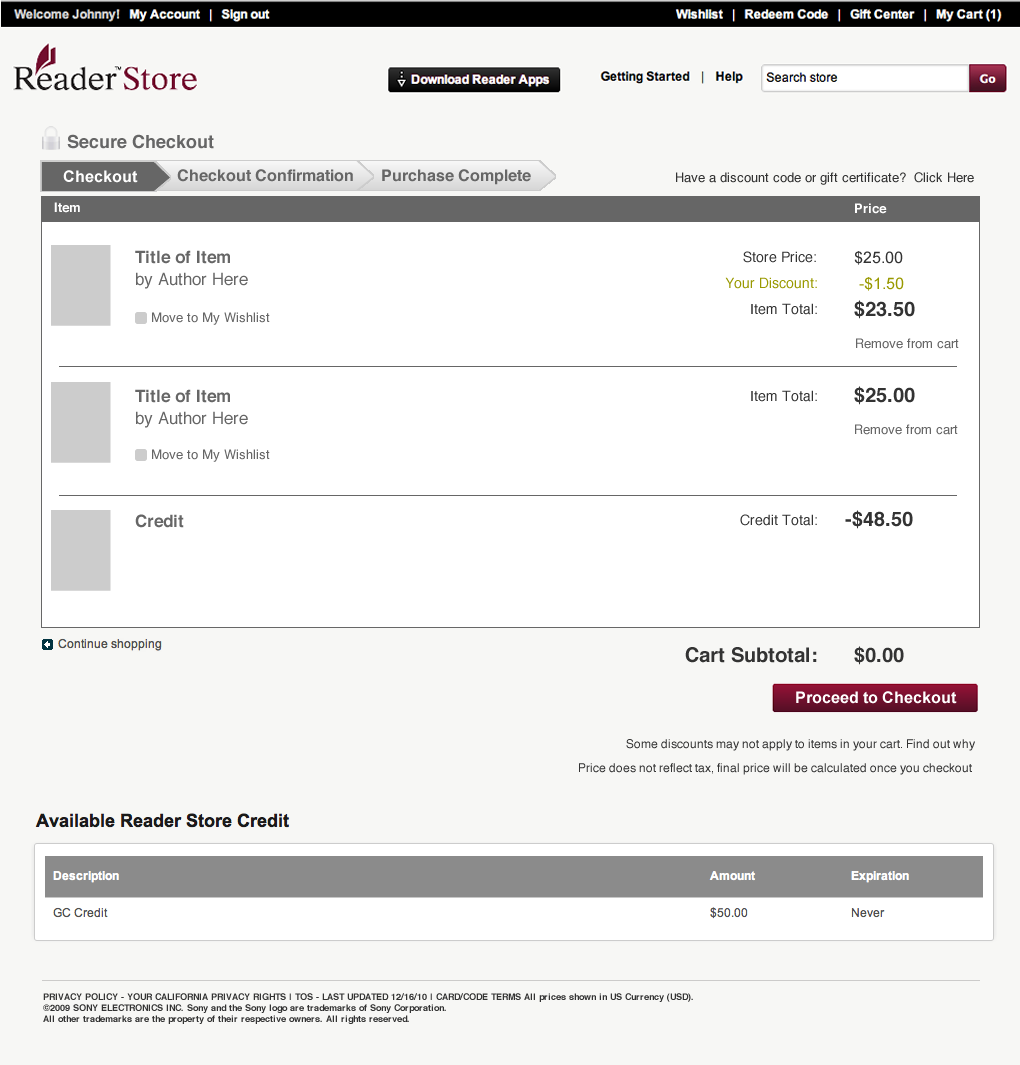Click the Secure Checkout lock icon
Screen dimensions: 1020x1065
(x=51, y=139)
